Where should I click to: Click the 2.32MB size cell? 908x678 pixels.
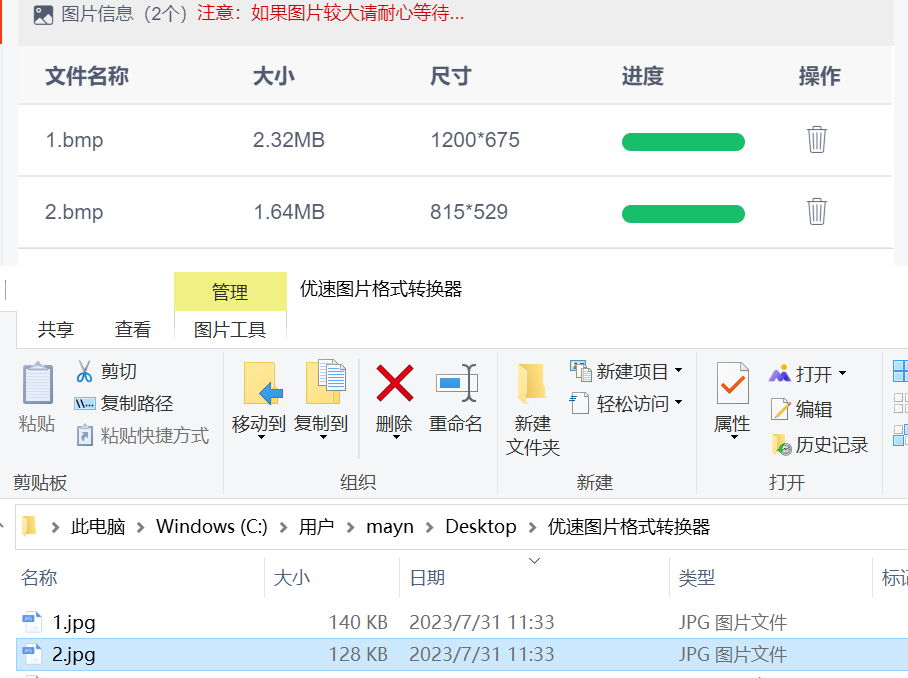[288, 140]
